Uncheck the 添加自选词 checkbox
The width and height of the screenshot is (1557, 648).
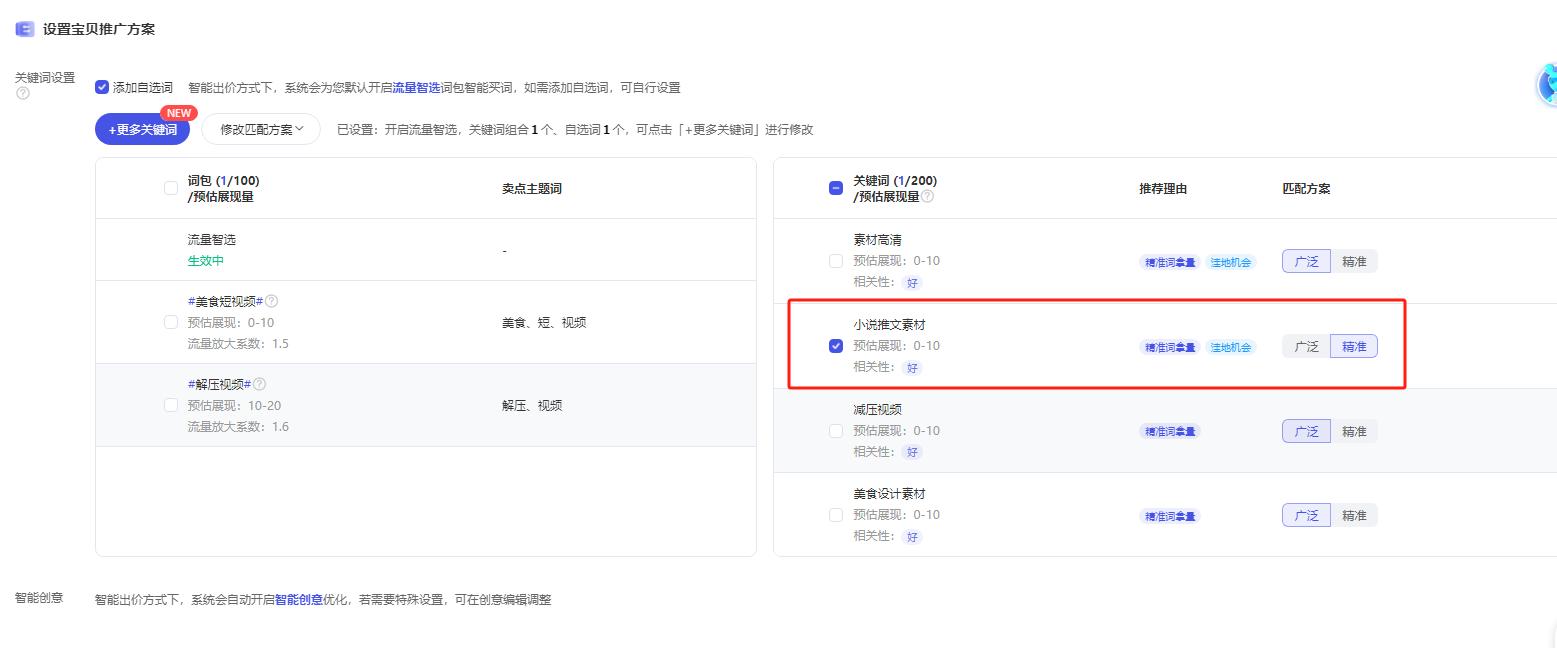[x=102, y=87]
